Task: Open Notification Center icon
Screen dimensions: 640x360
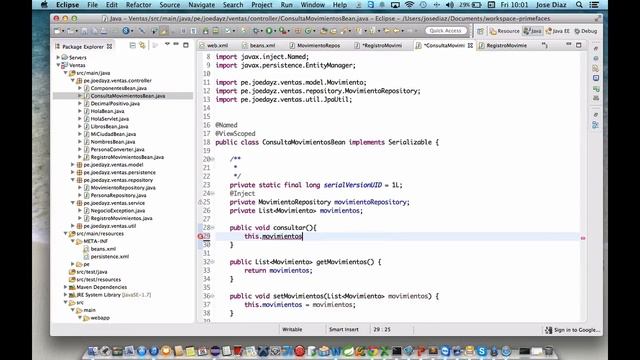Action: [x=594, y=5]
